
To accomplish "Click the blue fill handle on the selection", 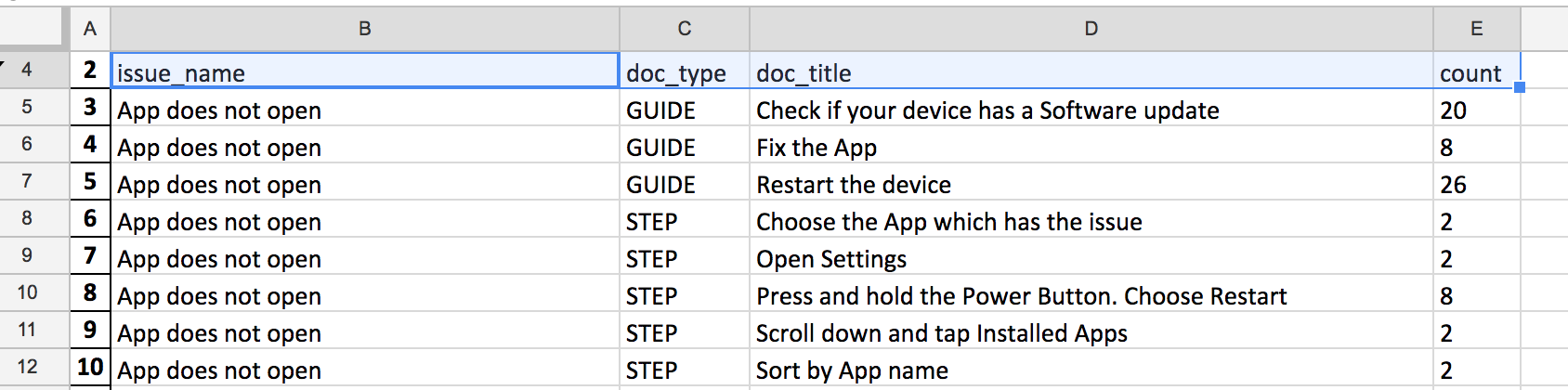I will coord(1520,87).
